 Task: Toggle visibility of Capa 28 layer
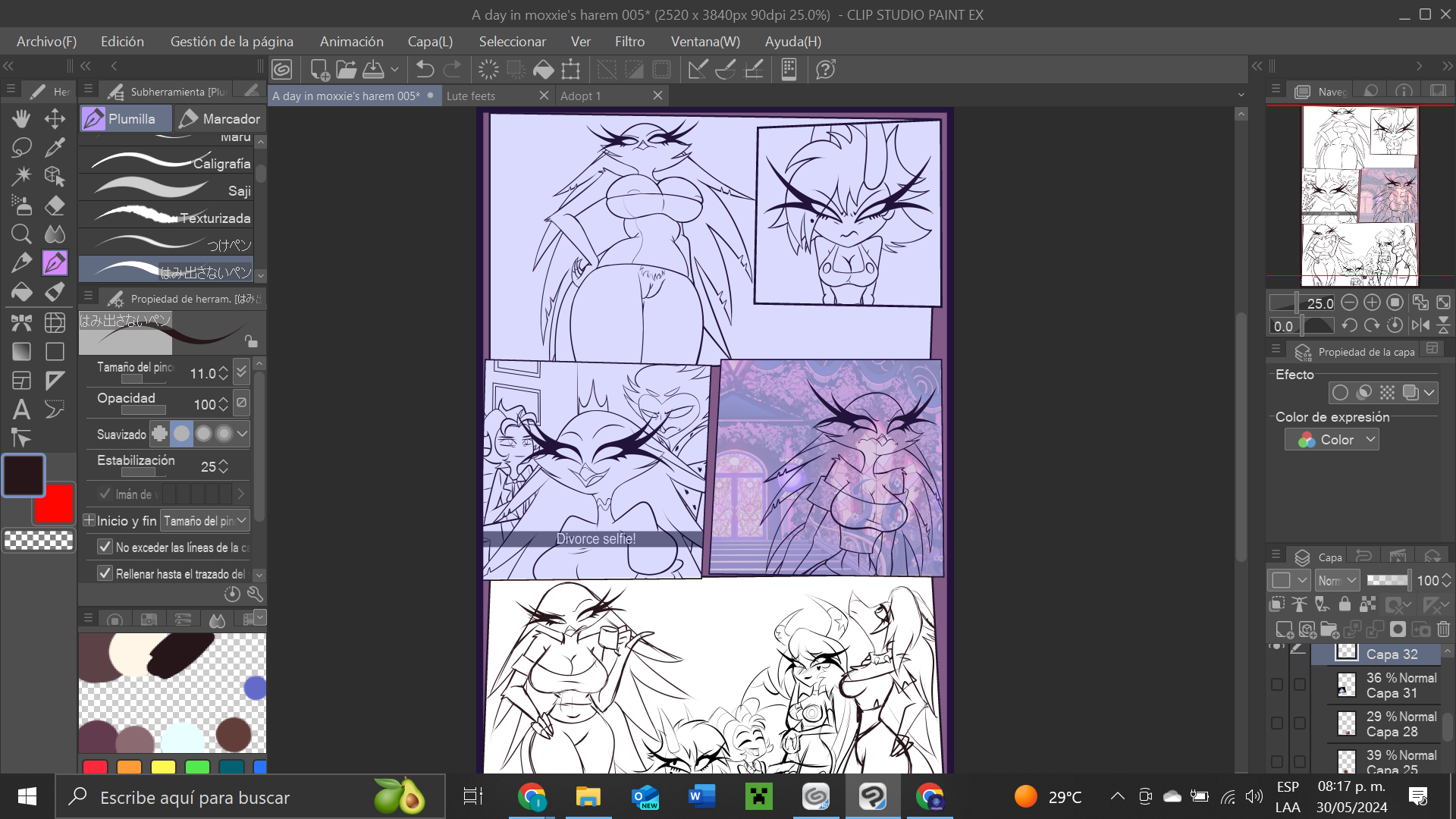point(1277,723)
